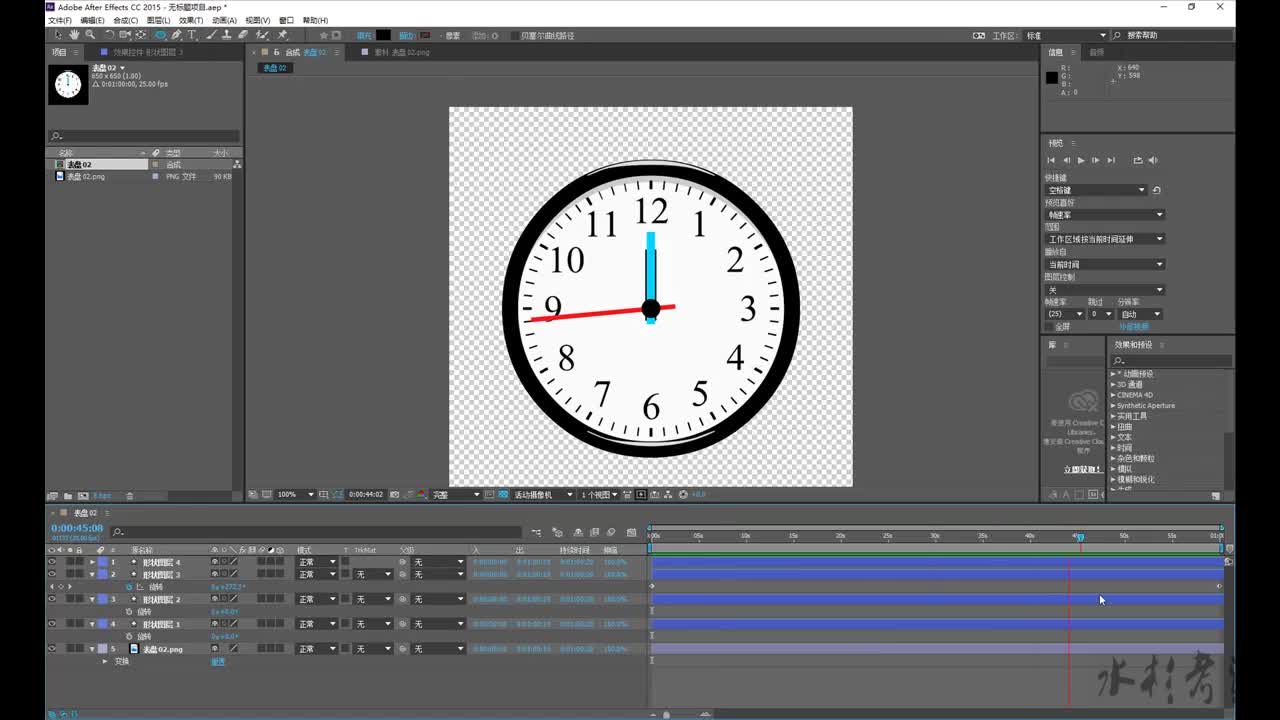Open graph editor icon in timeline
The image size is (1280, 720).
point(630,532)
